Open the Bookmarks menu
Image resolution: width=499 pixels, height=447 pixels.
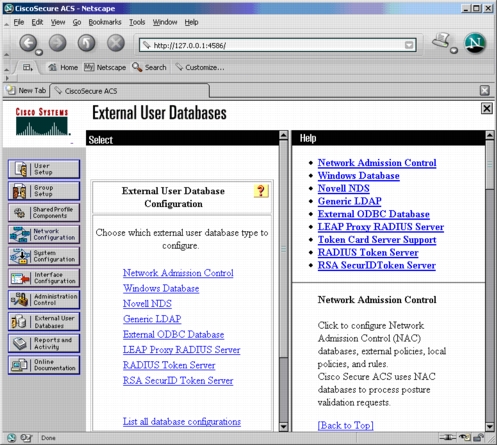coord(105,22)
